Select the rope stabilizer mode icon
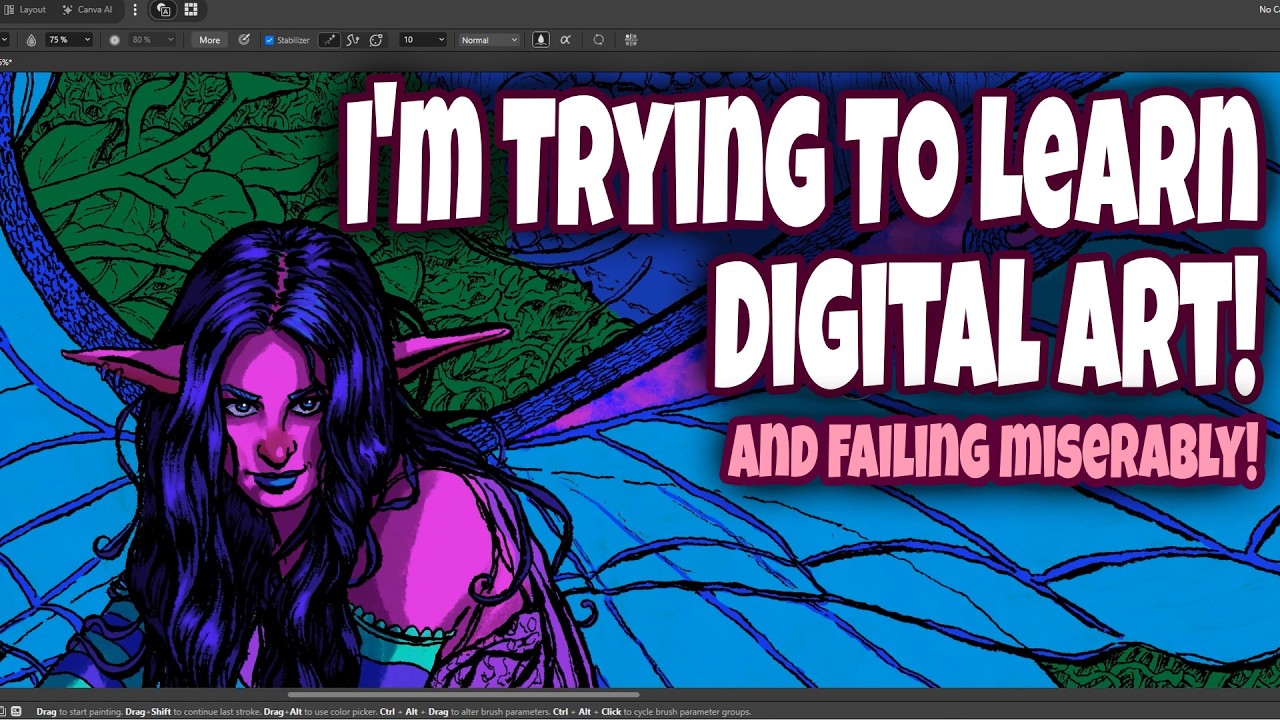 coord(329,40)
